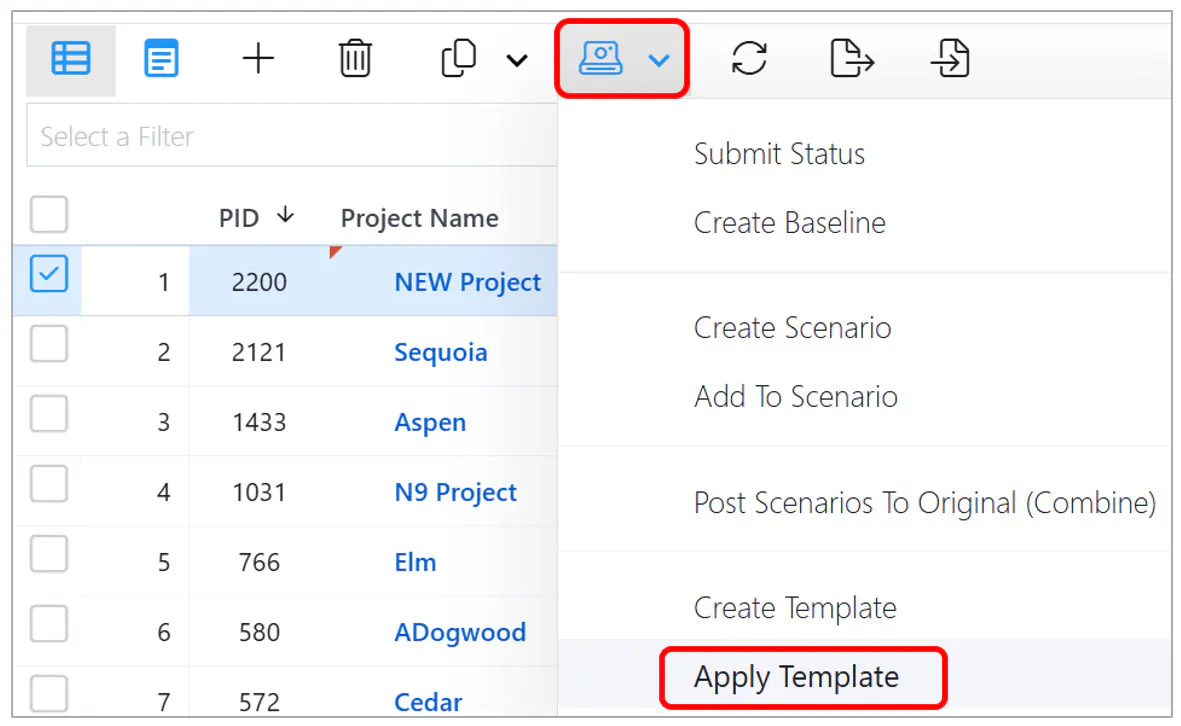
Task: Choose Submit Status from the menu
Action: click(x=780, y=154)
